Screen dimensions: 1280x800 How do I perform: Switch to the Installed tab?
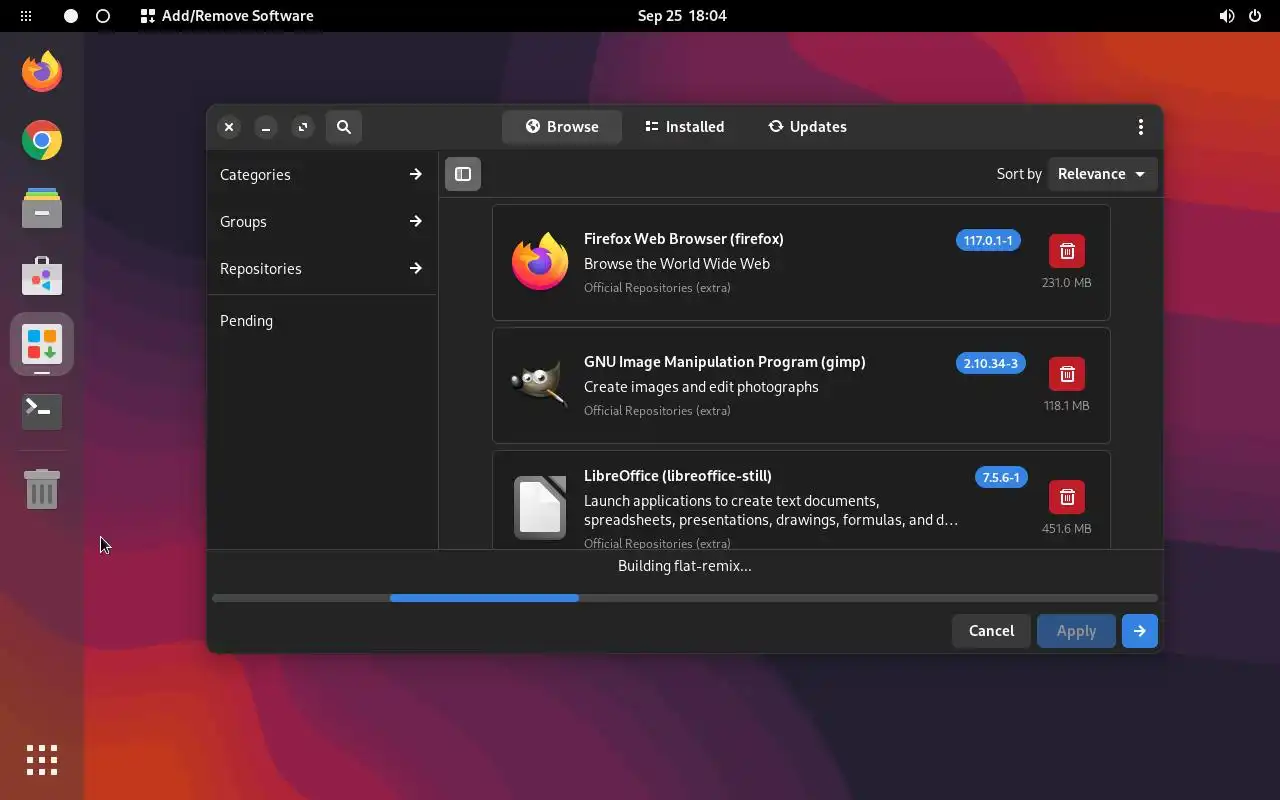click(x=685, y=127)
